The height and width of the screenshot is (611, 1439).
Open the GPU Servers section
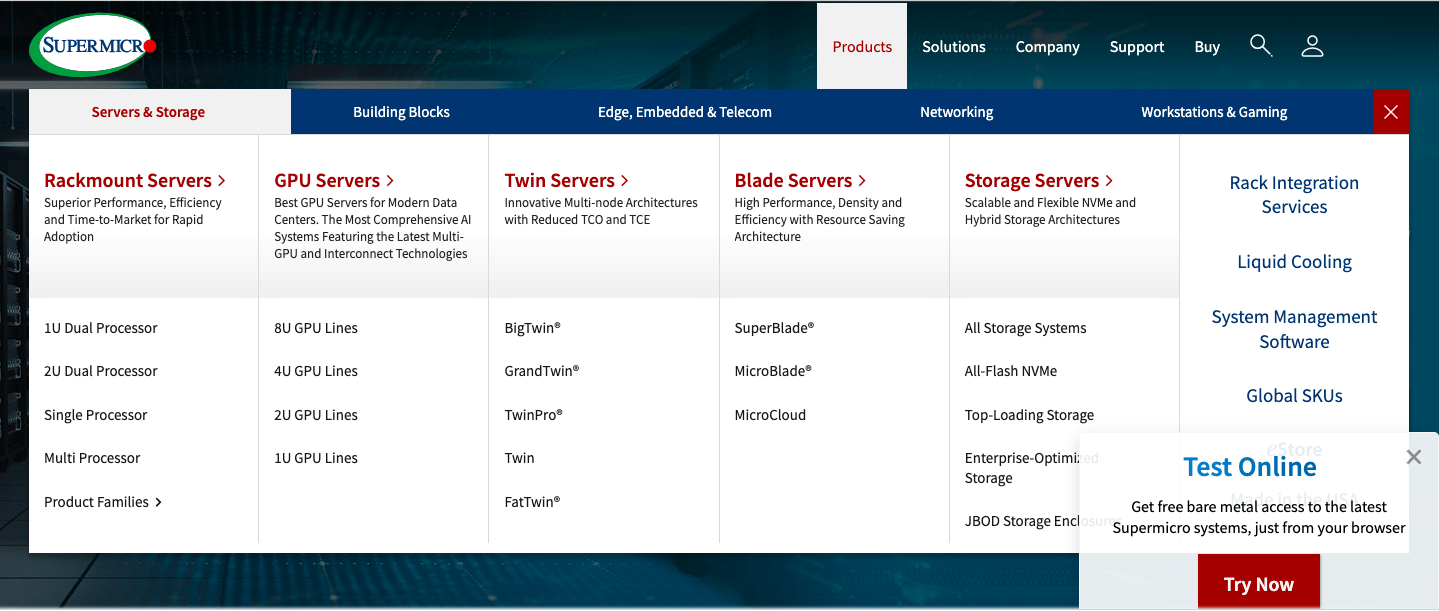click(x=327, y=180)
